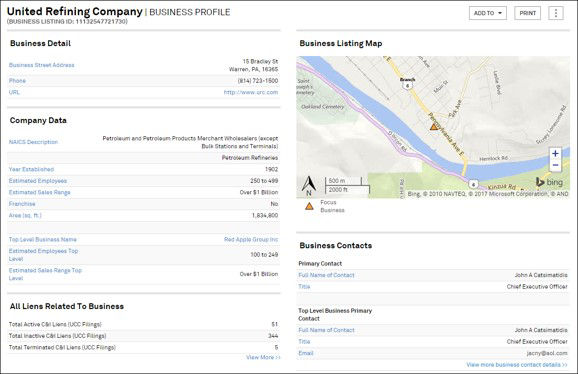Click the top-level value 100 to 249
Image resolution: width=578 pixels, height=374 pixels.
pyautogui.click(x=264, y=255)
